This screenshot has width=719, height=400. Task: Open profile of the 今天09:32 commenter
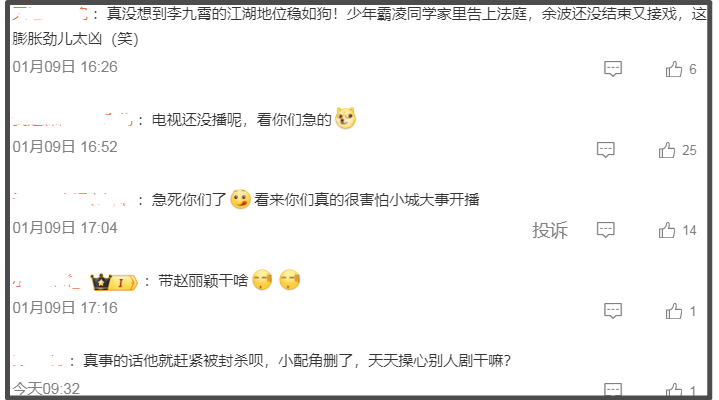[38, 361]
